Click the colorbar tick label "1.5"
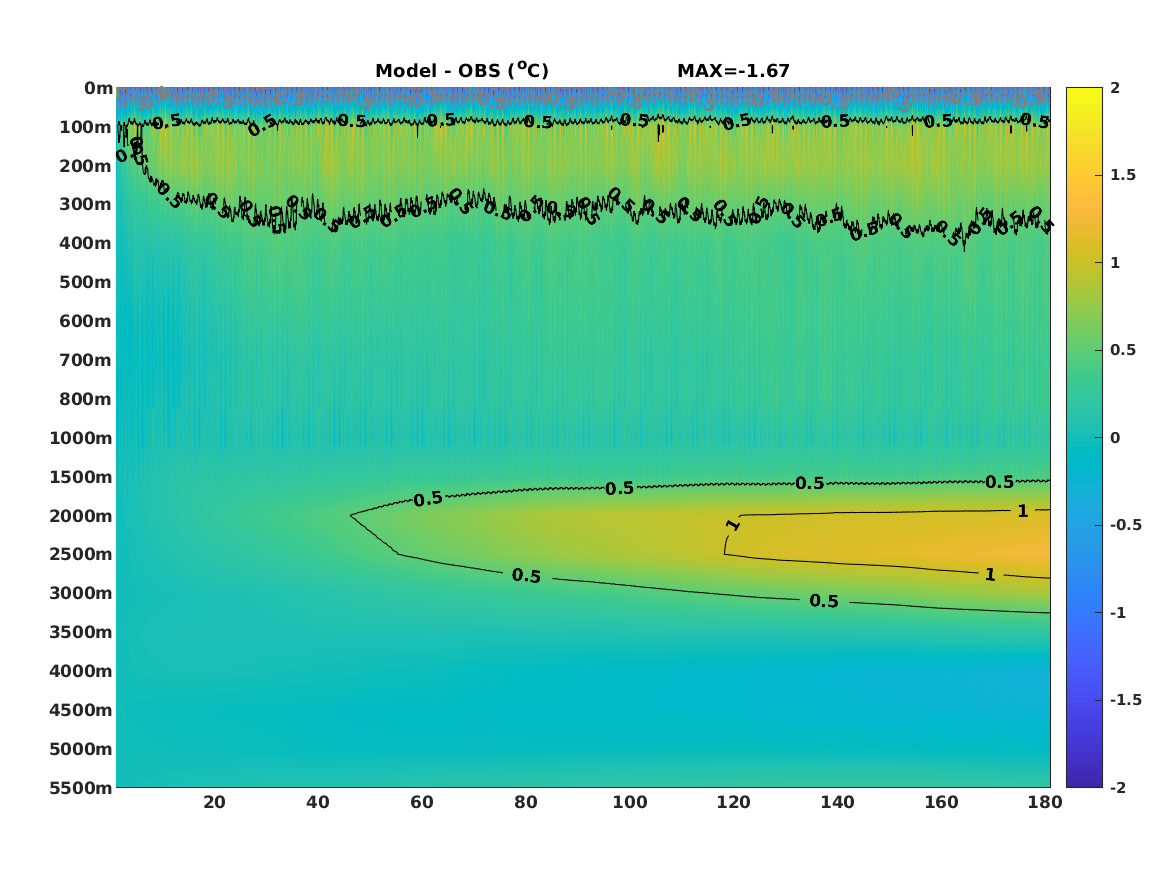 (1123, 176)
